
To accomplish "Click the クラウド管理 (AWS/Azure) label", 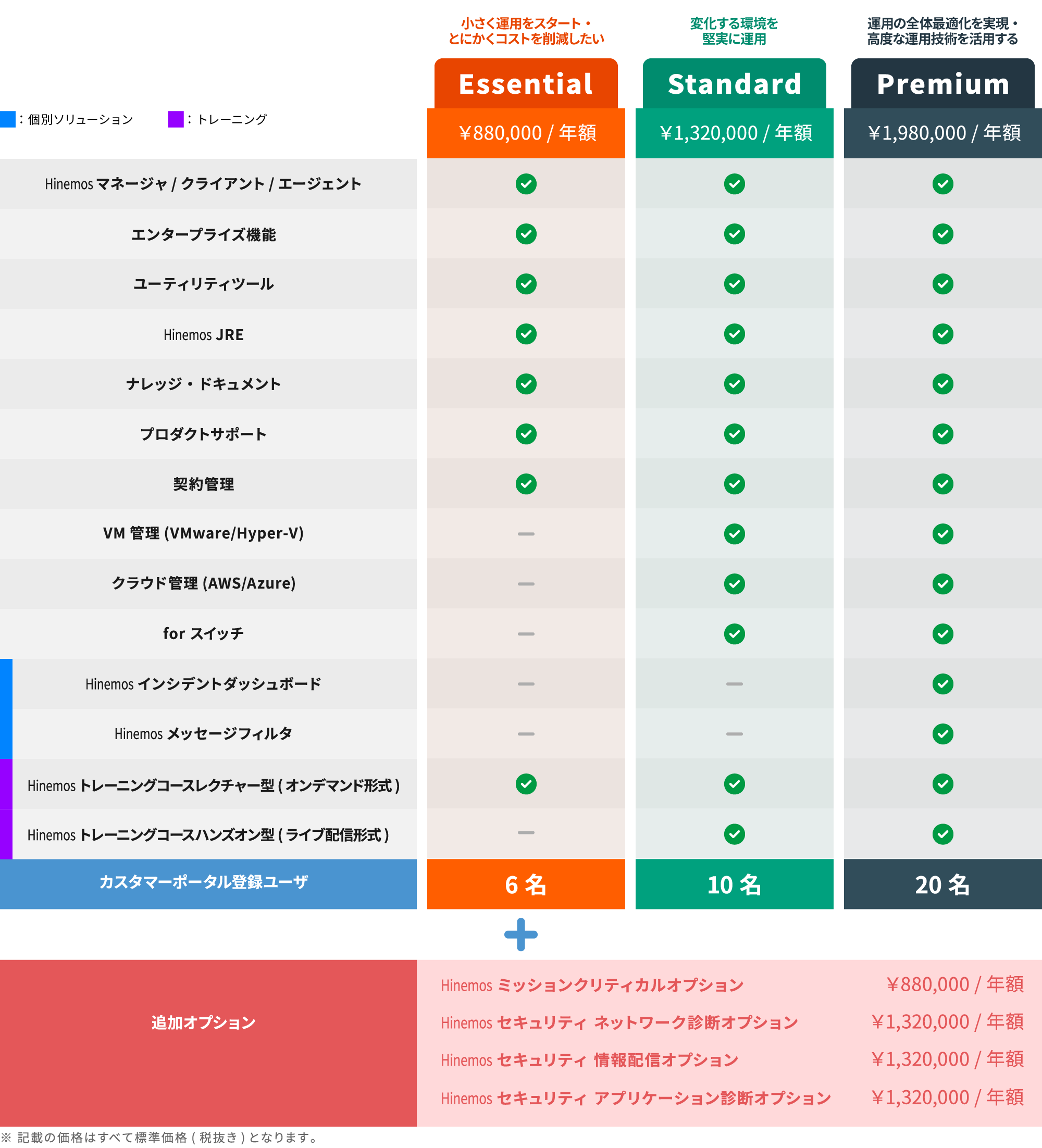I will click(x=203, y=584).
